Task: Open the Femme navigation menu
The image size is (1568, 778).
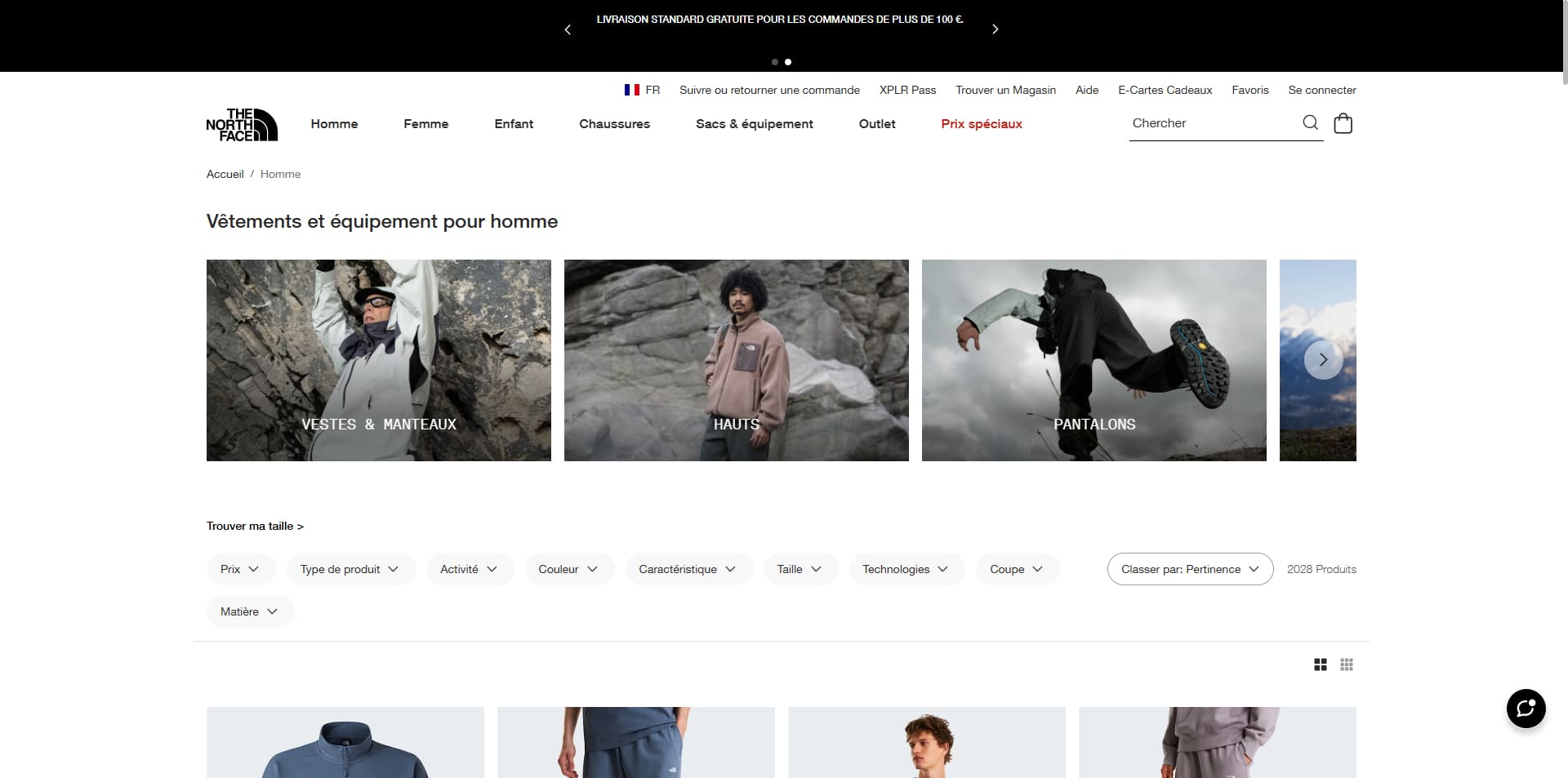Action: (x=426, y=124)
